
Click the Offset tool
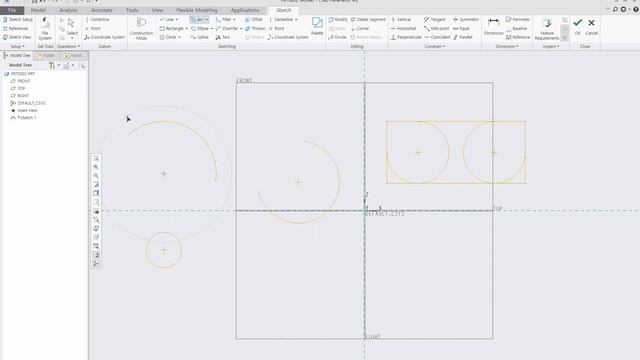coord(253,19)
